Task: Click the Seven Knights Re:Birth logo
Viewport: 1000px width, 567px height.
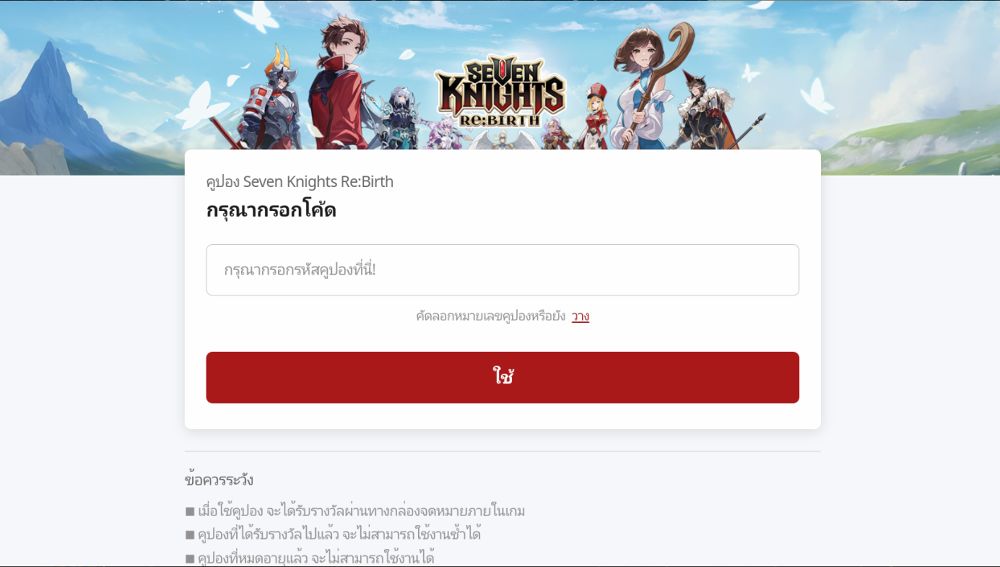Action: click(501, 93)
